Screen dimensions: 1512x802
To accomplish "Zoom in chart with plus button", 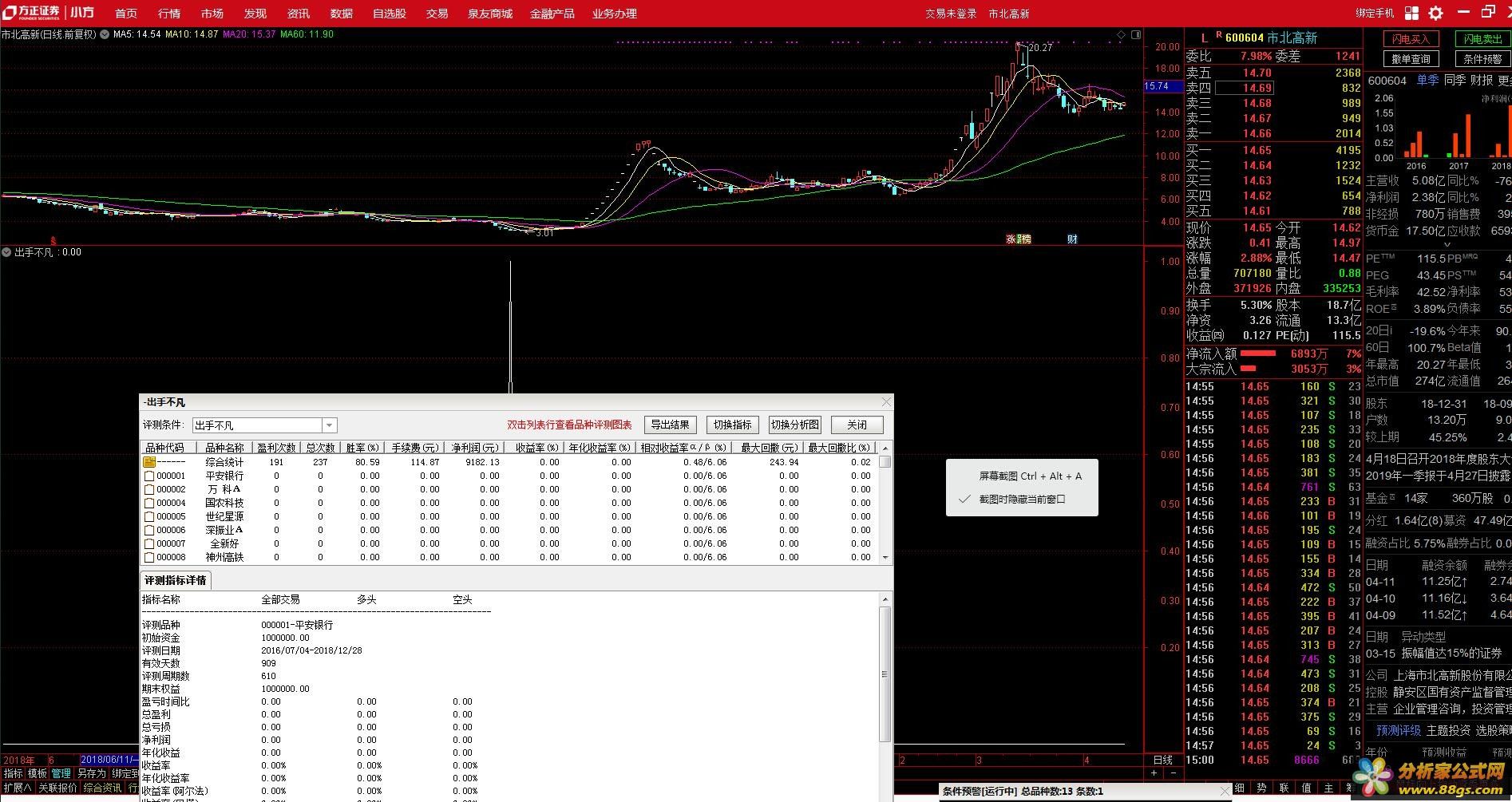I will [x=1154, y=773].
